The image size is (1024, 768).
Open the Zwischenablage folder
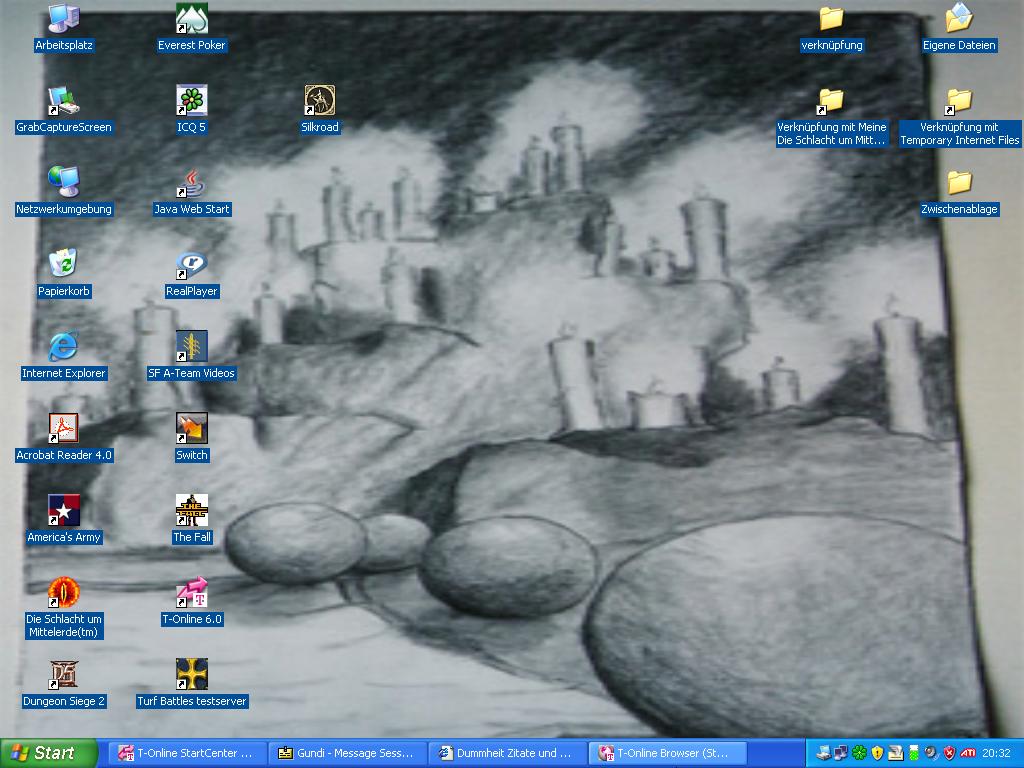coord(959,183)
